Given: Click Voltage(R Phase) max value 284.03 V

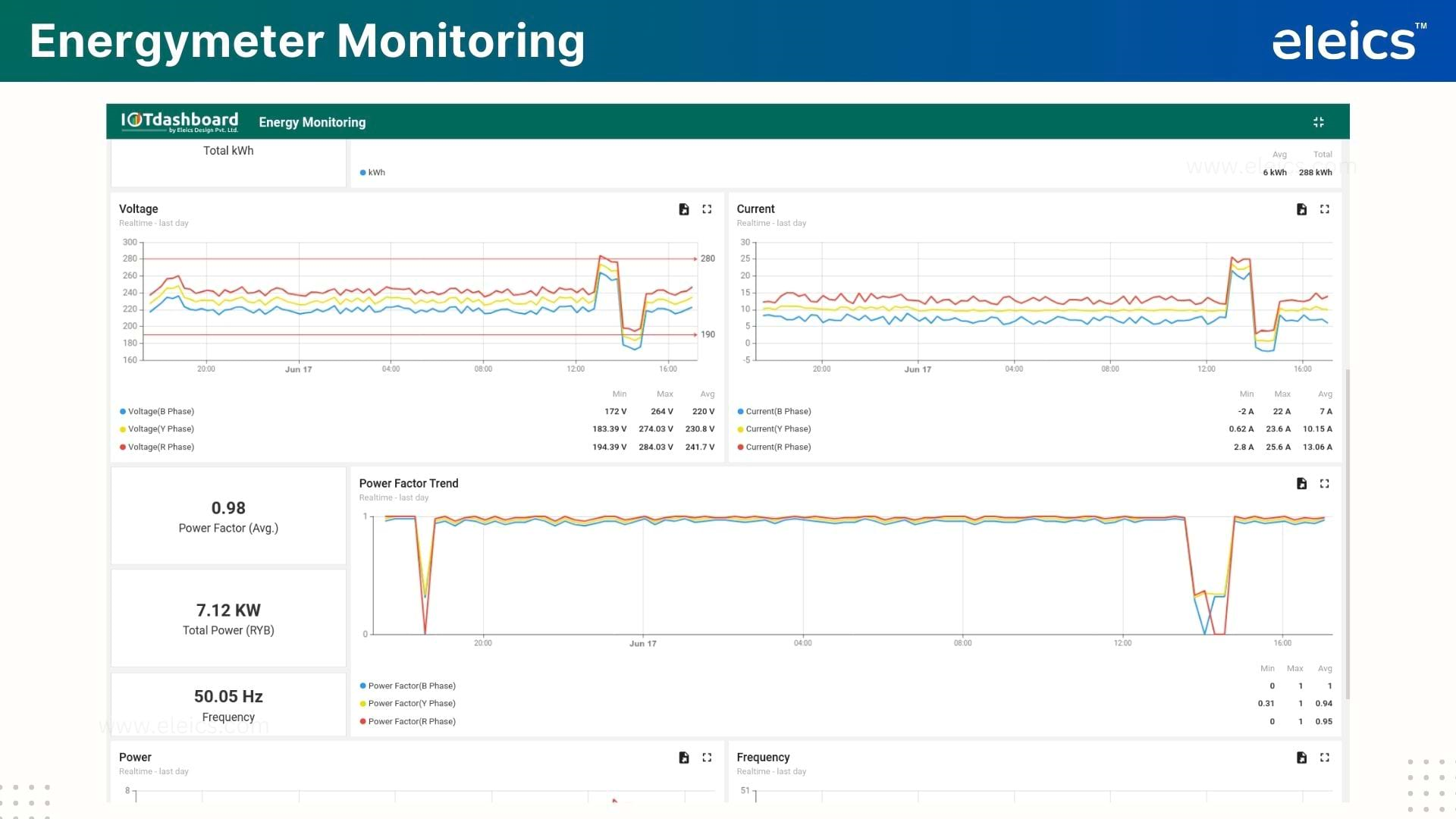Looking at the screenshot, I should pos(656,447).
